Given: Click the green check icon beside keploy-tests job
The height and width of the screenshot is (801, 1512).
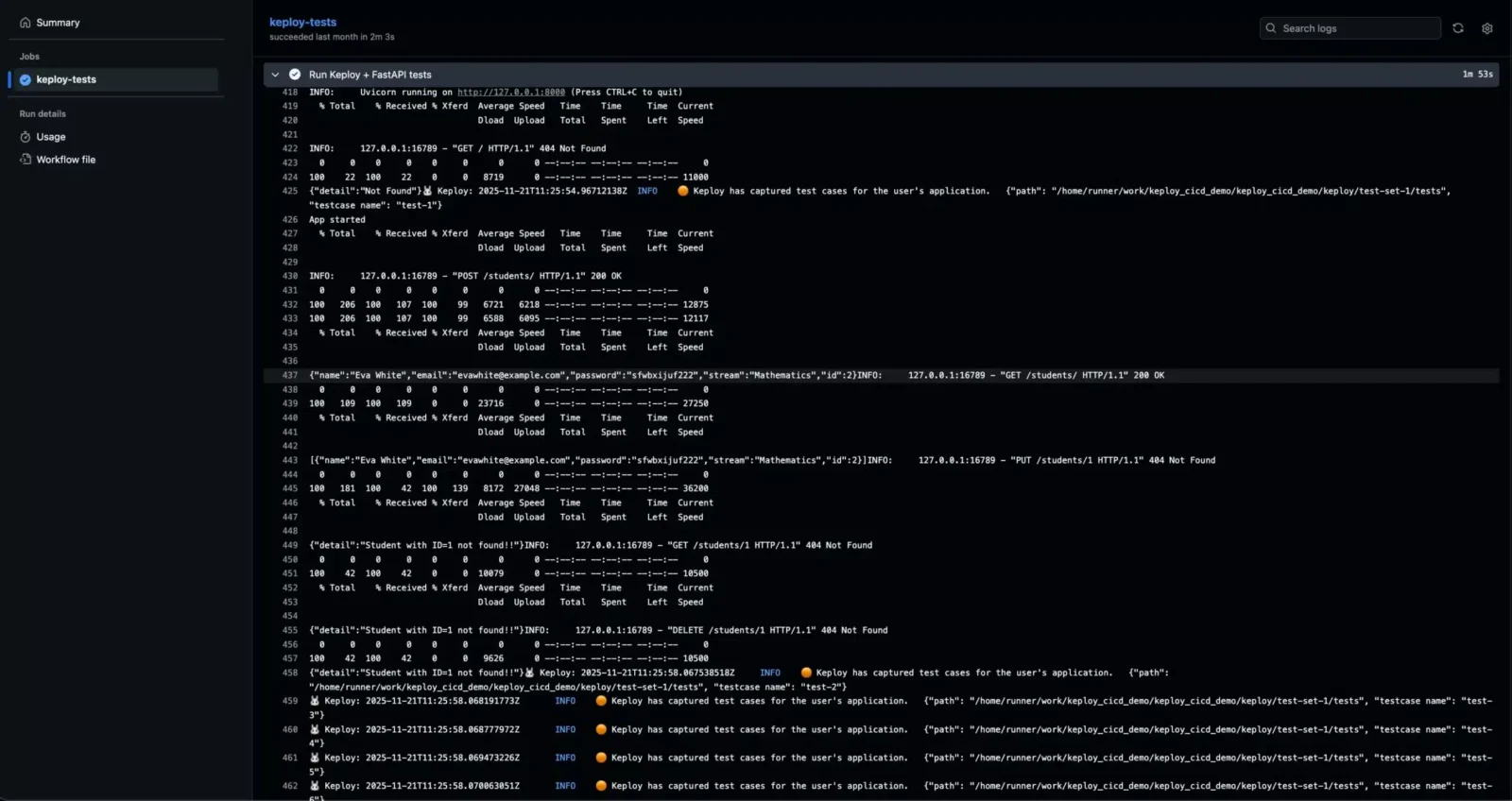Looking at the screenshot, I should pyautogui.click(x=26, y=80).
